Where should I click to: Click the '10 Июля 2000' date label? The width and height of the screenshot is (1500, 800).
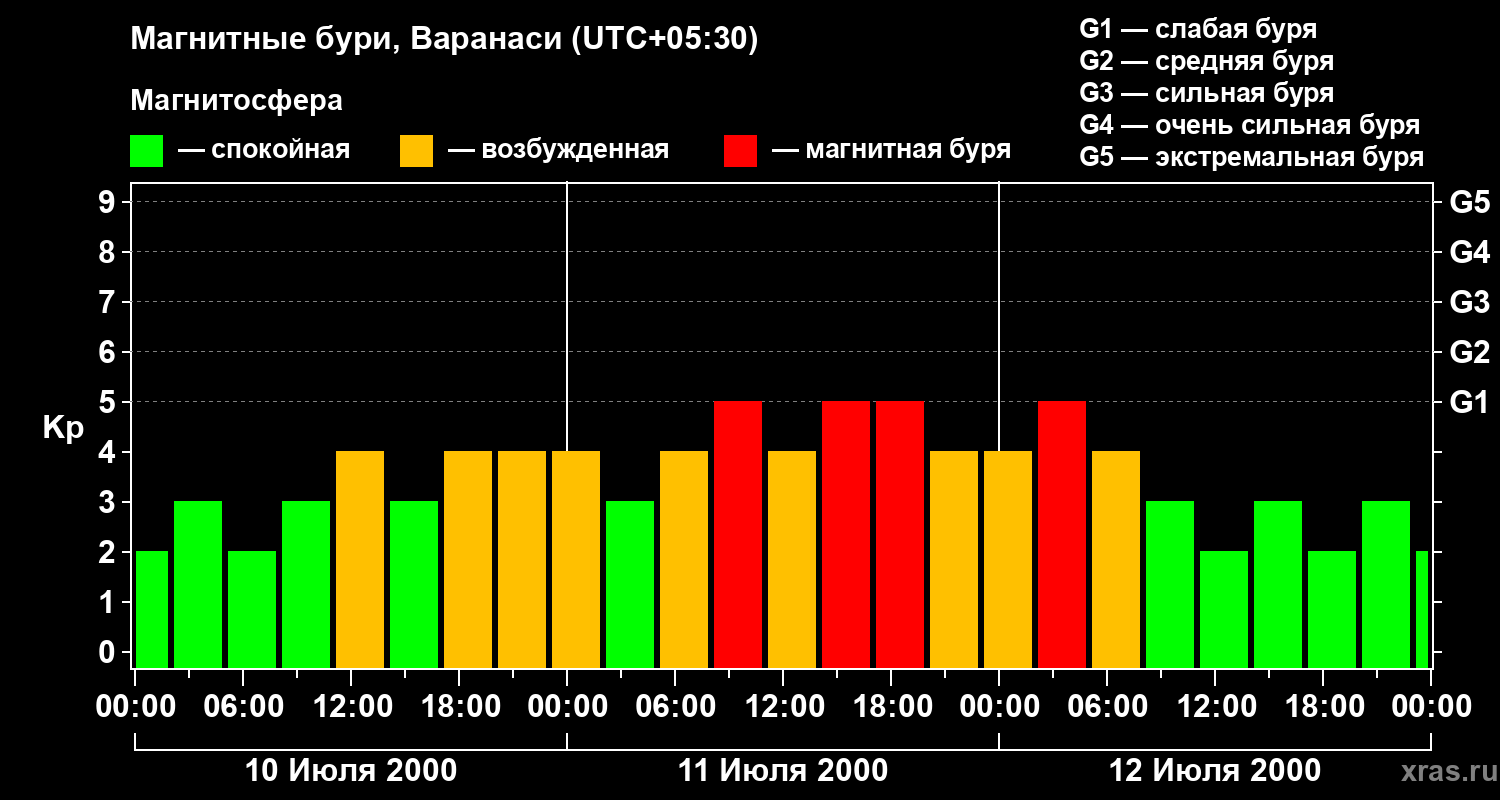[x=351, y=771]
